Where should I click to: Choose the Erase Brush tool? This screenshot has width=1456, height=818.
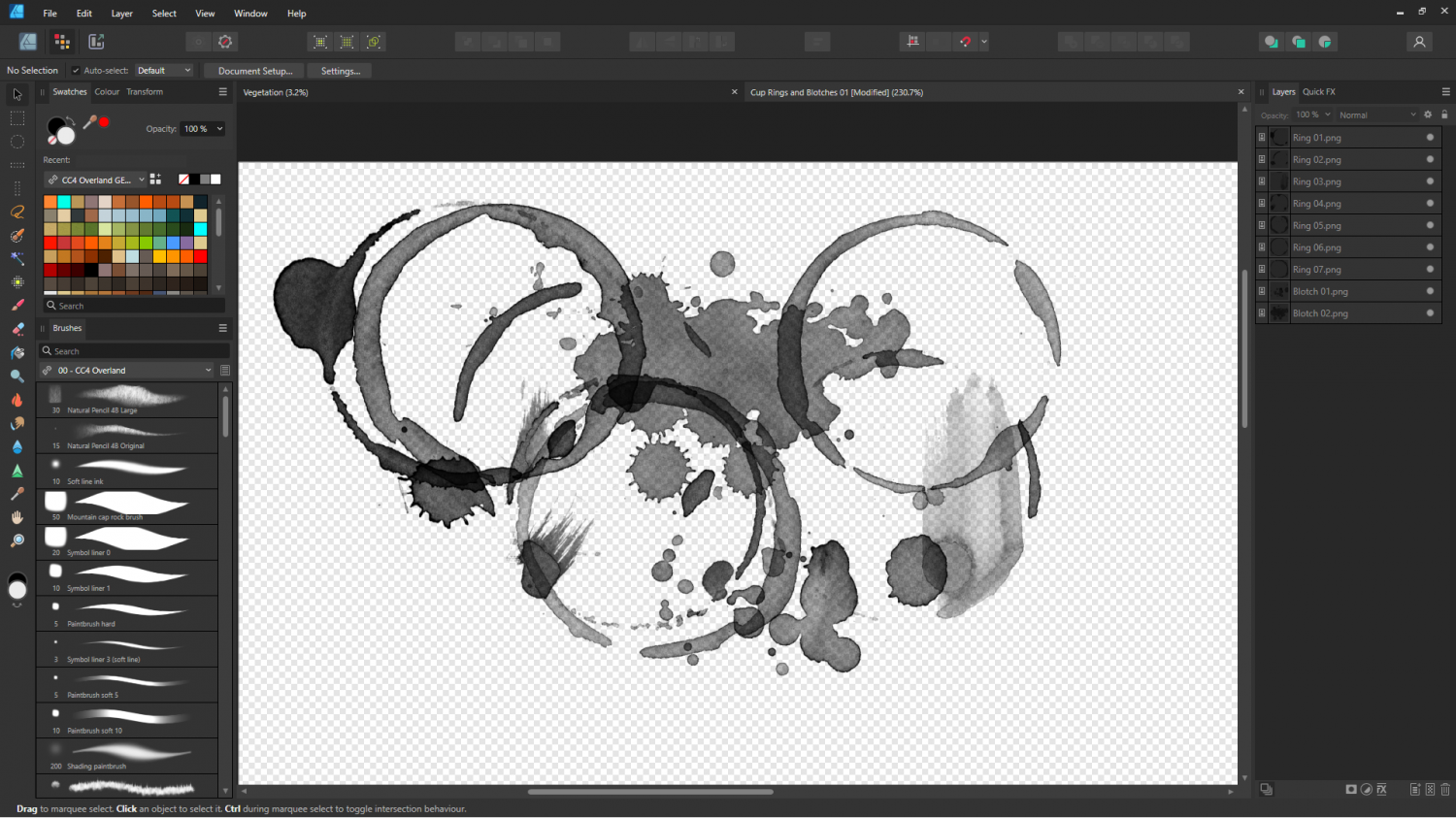[17, 329]
